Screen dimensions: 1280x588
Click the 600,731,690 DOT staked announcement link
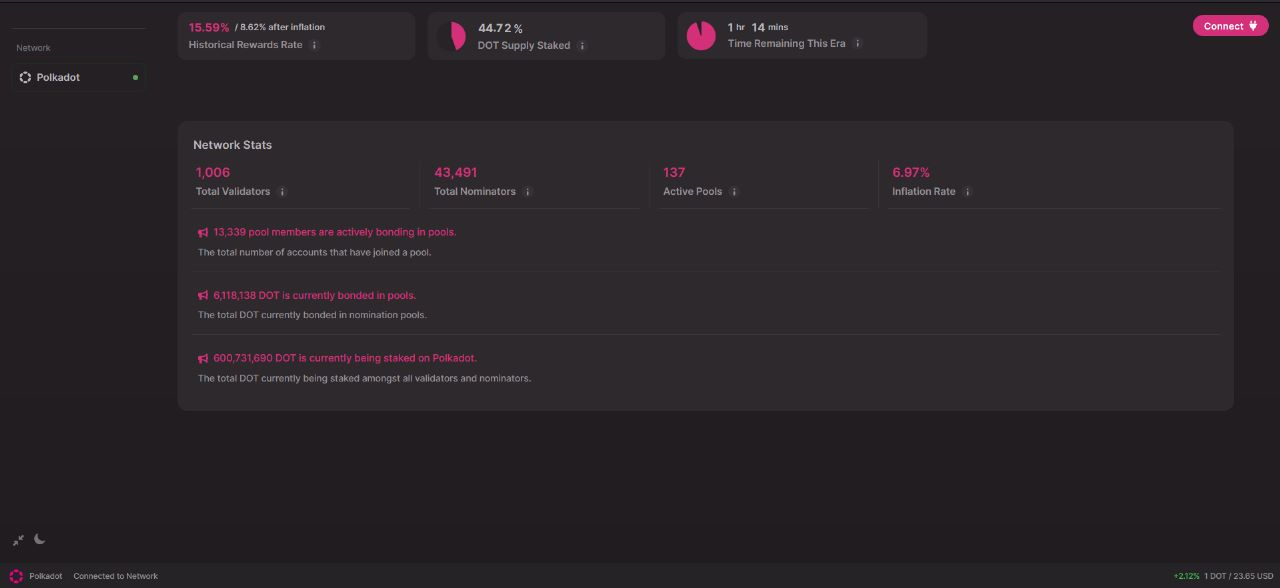coord(345,357)
